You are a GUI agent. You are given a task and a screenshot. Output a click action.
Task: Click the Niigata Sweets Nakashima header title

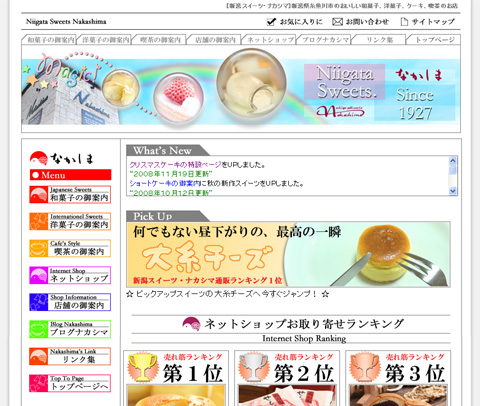(66, 22)
